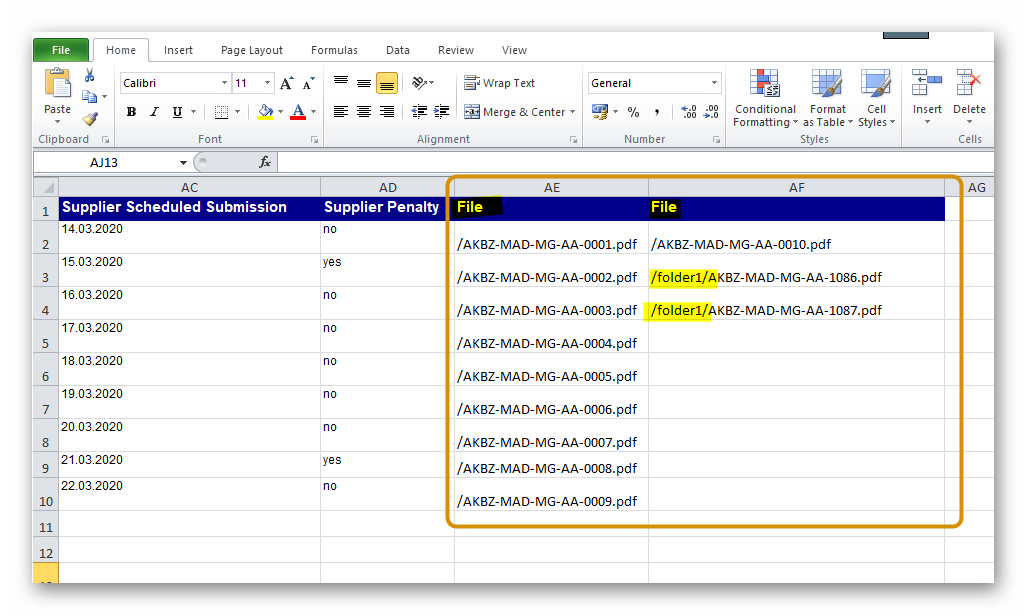Screen dimensions: 1026x615
Task: Click the Increase Decimal icon
Action: 688,112
